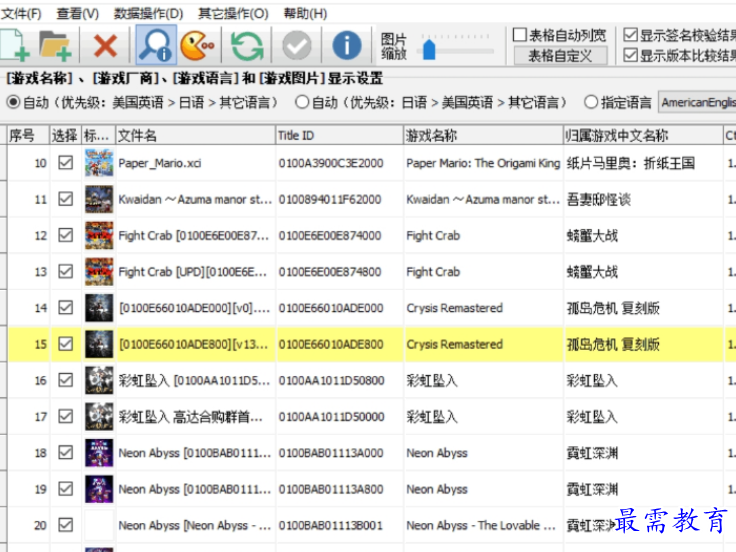
Task: Open the 数据操作(D) menu
Action: (x=148, y=14)
